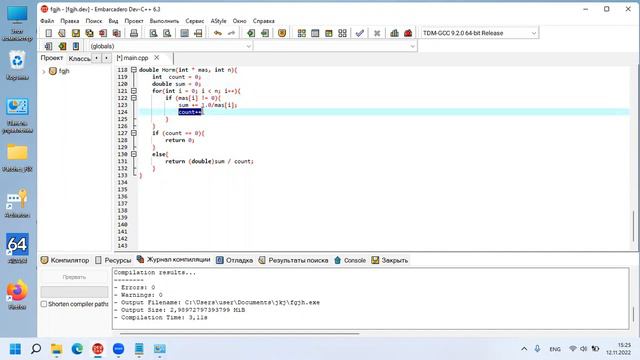
Task: Open Microsoft Edge from the taskbar
Action: (77, 349)
